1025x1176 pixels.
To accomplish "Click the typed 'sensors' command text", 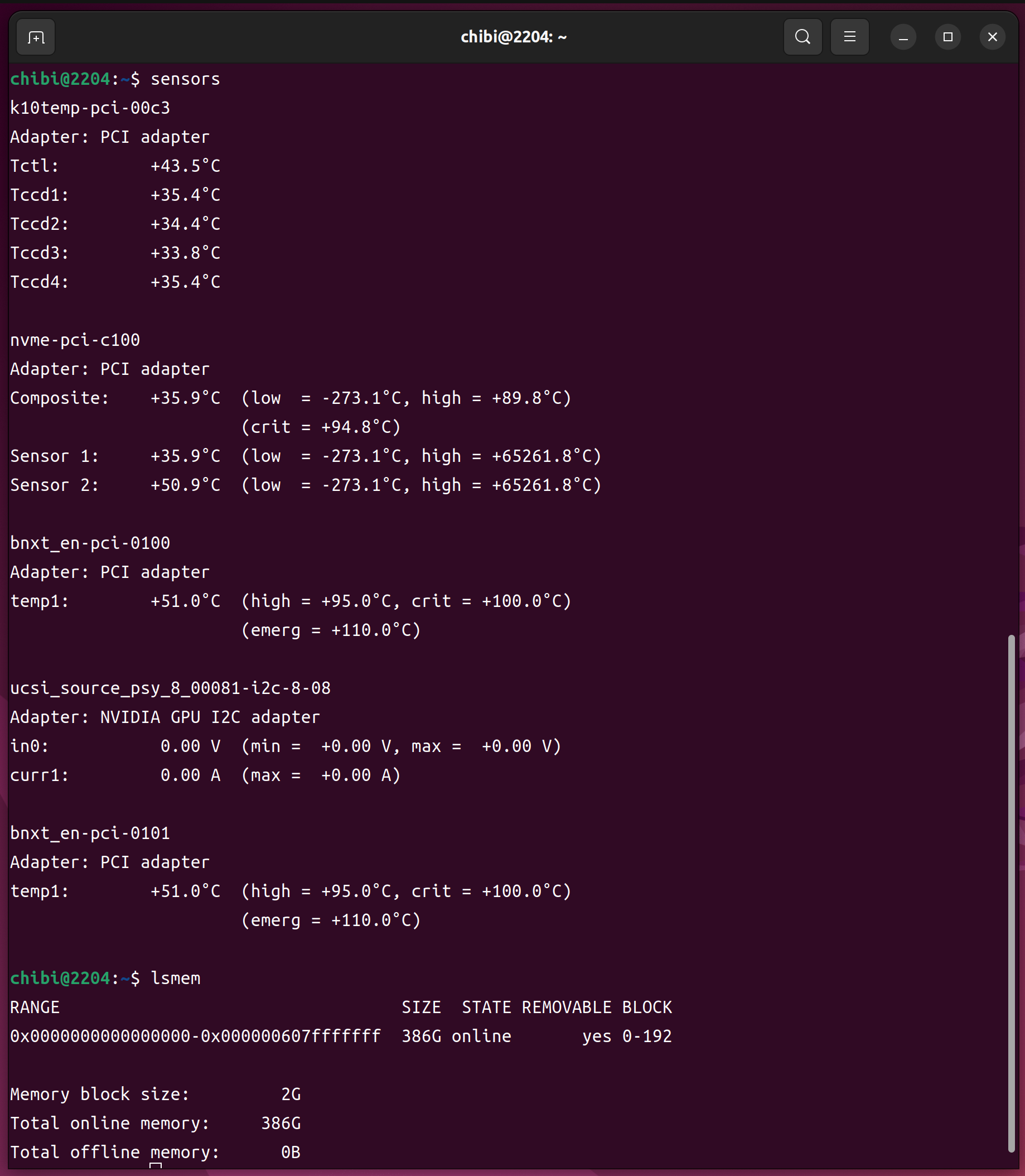I will click(x=185, y=79).
